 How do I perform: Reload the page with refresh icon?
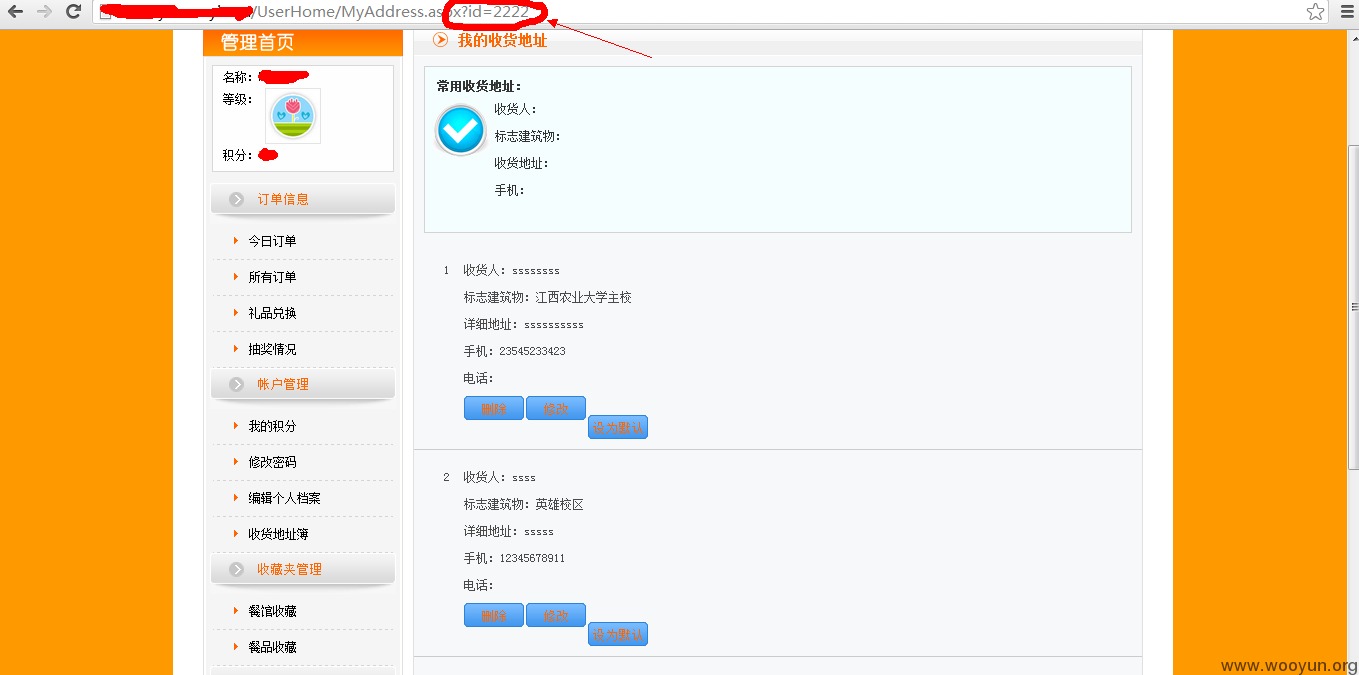pos(73,12)
